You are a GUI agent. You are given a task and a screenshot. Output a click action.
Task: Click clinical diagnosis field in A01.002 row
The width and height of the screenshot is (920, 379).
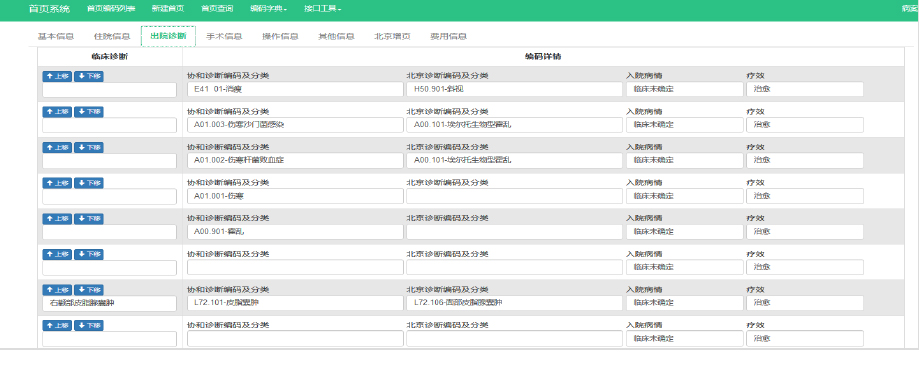pos(109,161)
